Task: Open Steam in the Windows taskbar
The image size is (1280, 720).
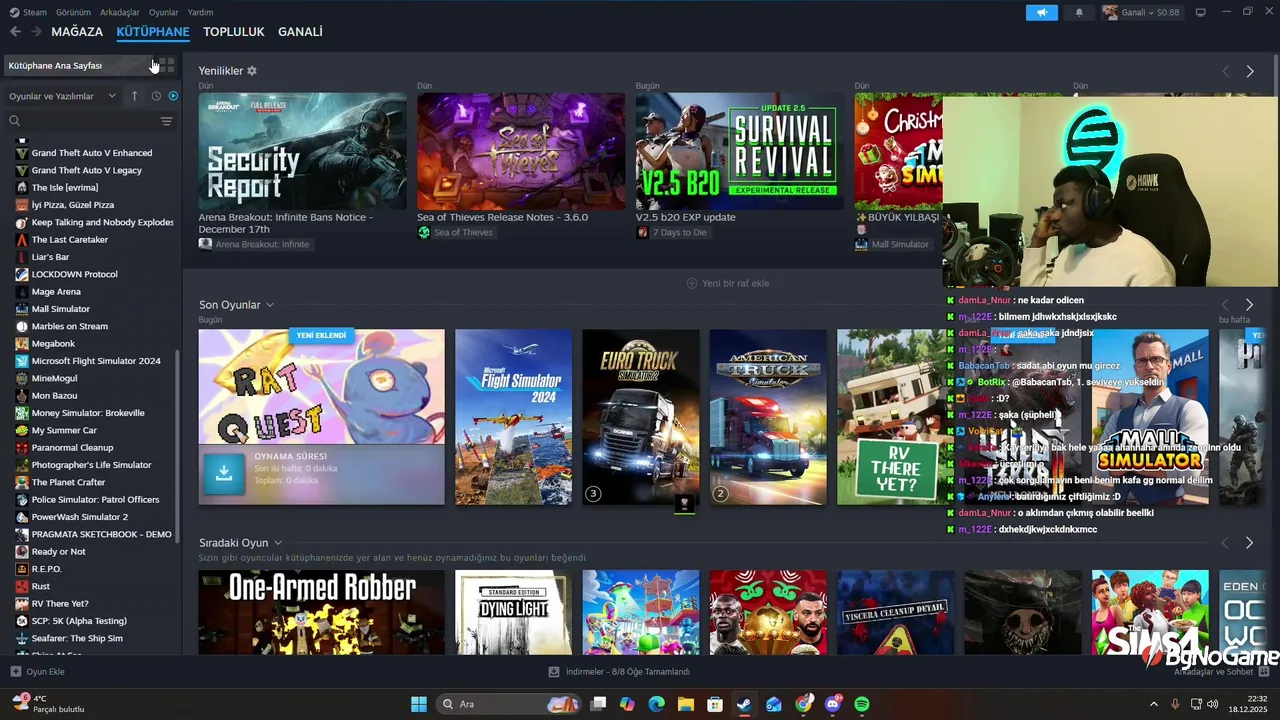Action: click(x=743, y=704)
